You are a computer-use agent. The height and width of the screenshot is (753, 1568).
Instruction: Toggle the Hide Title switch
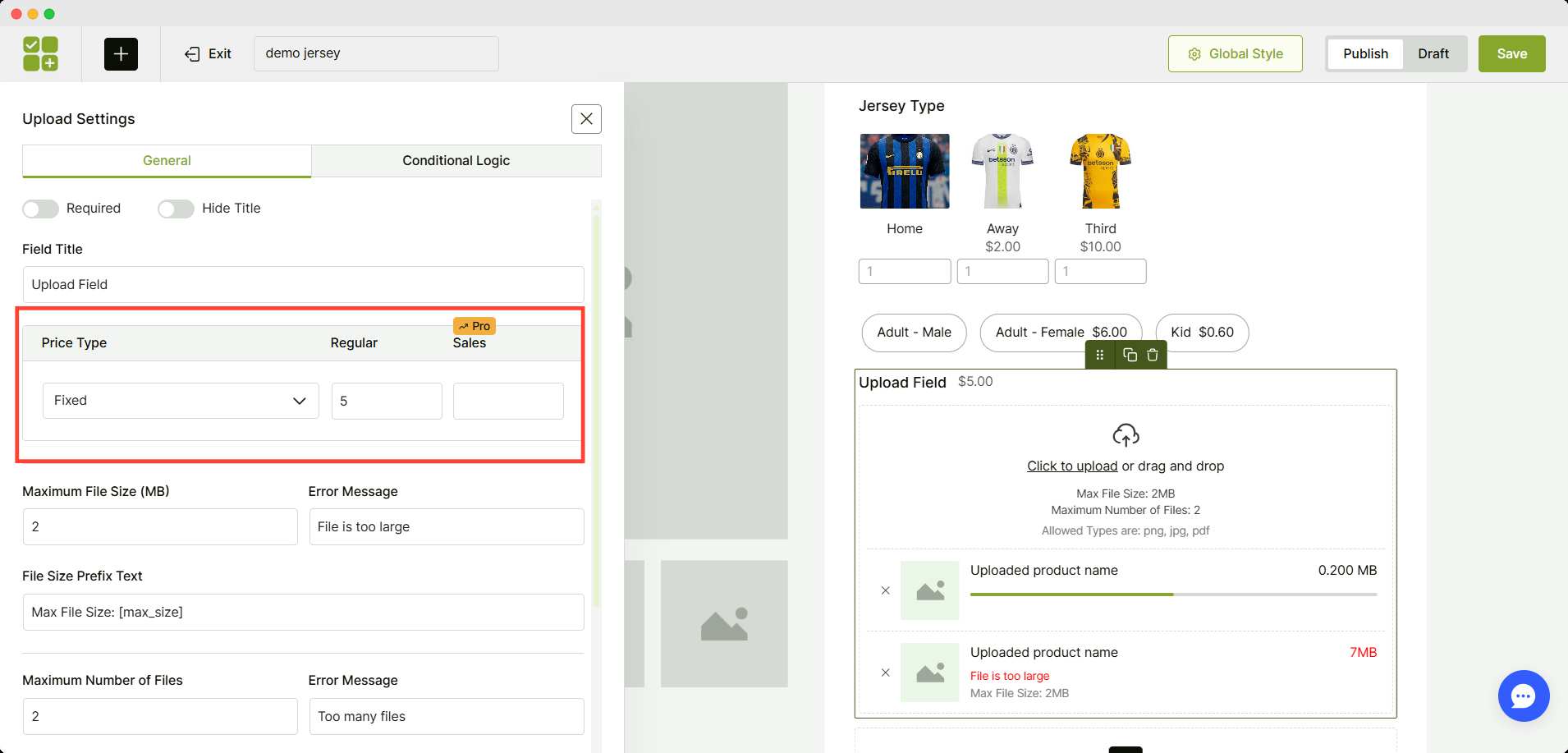tap(176, 209)
